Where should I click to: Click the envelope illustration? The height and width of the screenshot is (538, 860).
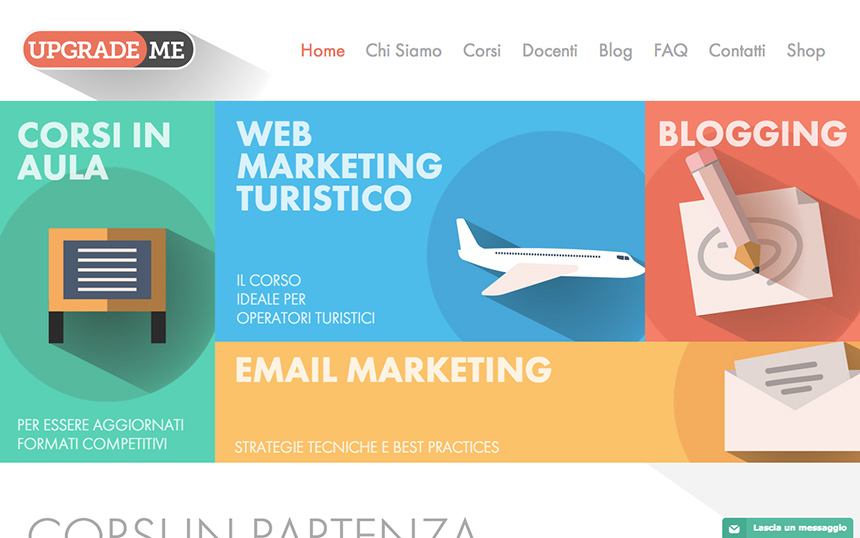pyautogui.click(x=792, y=398)
